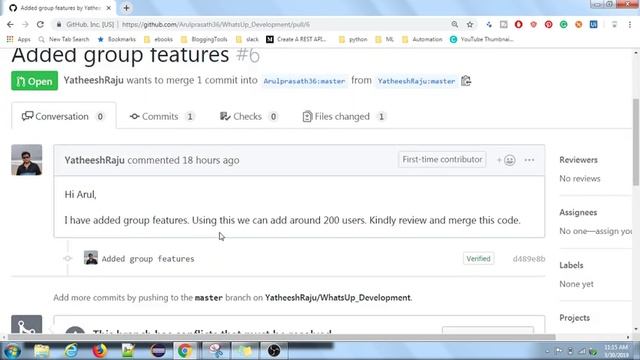640x360 pixels.
Task: Expand the ebooks bookmark folder
Action: [158, 39]
